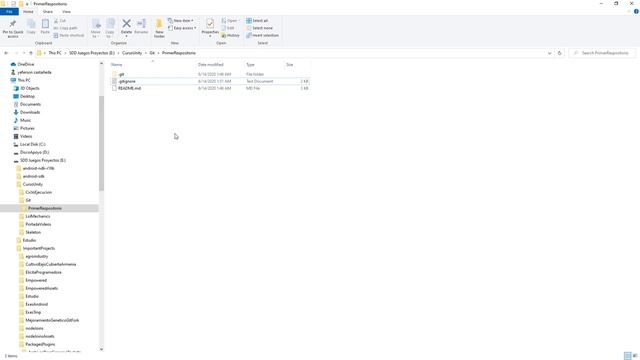Click Copy path in Clipboard group

(65, 28)
